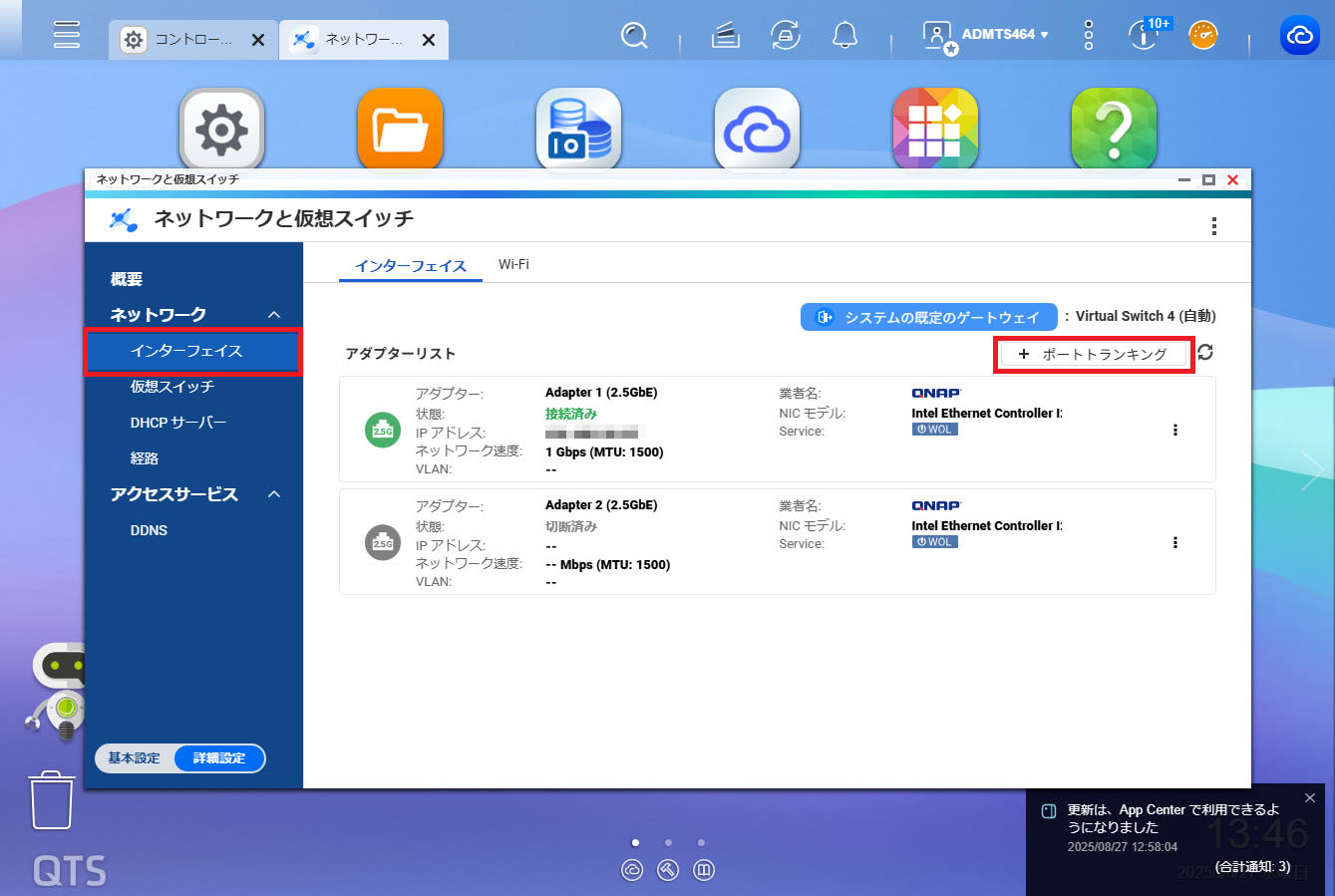The image size is (1335, 896).
Task: Collapse the アクセスサービス sidebar section
Action: (x=274, y=495)
